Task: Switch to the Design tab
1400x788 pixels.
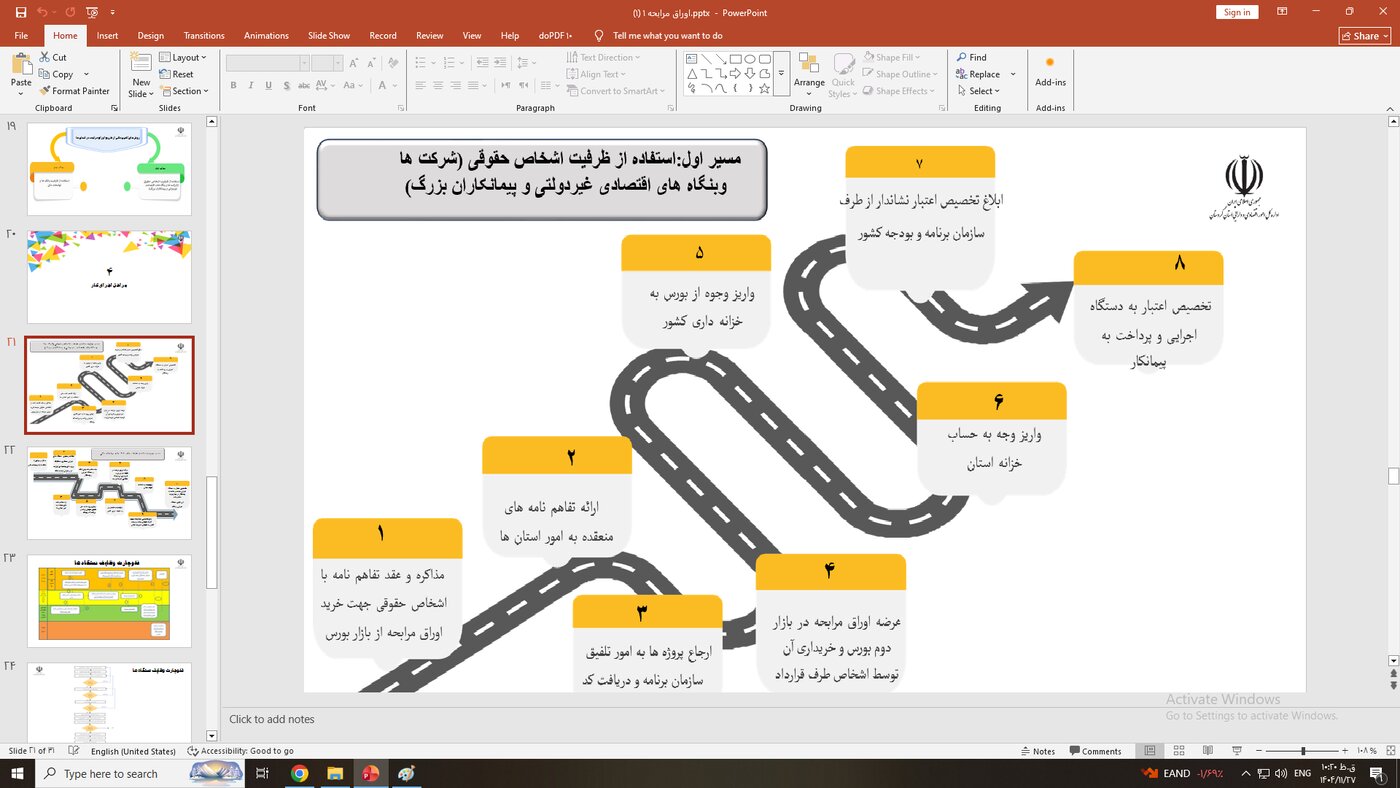Action: (x=151, y=36)
